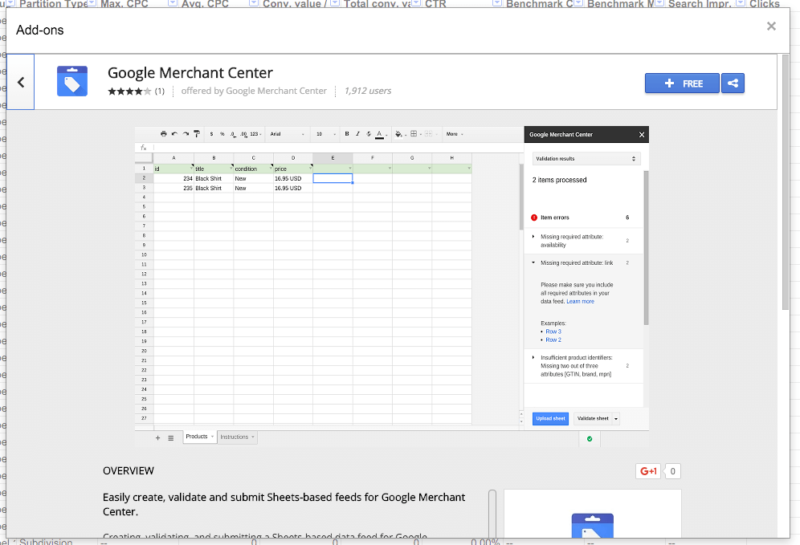
Task: Select the Instructions sheet tab in preview
Action: click(x=237, y=437)
